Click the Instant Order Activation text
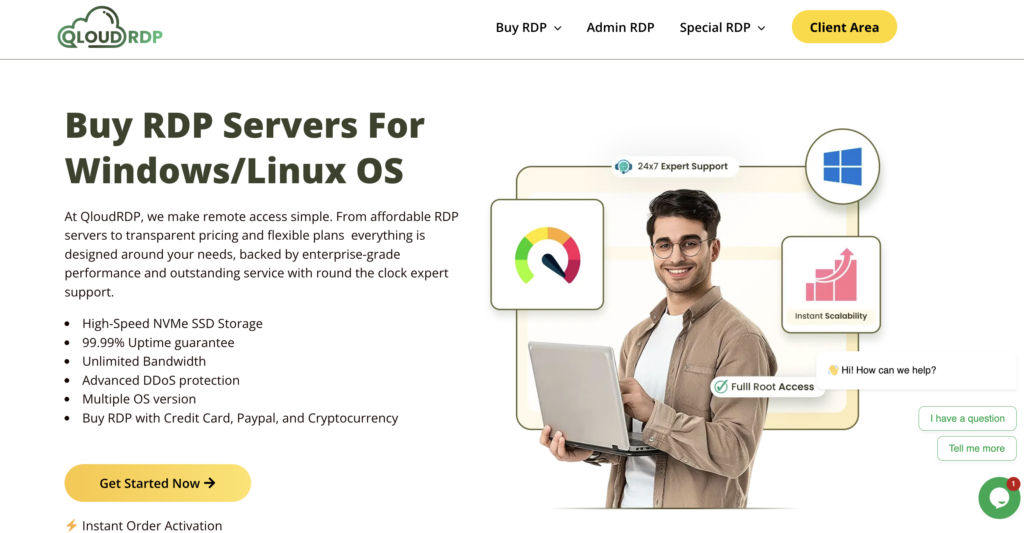The height and width of the screenshot is (533, 1024). tap(152, 525)
